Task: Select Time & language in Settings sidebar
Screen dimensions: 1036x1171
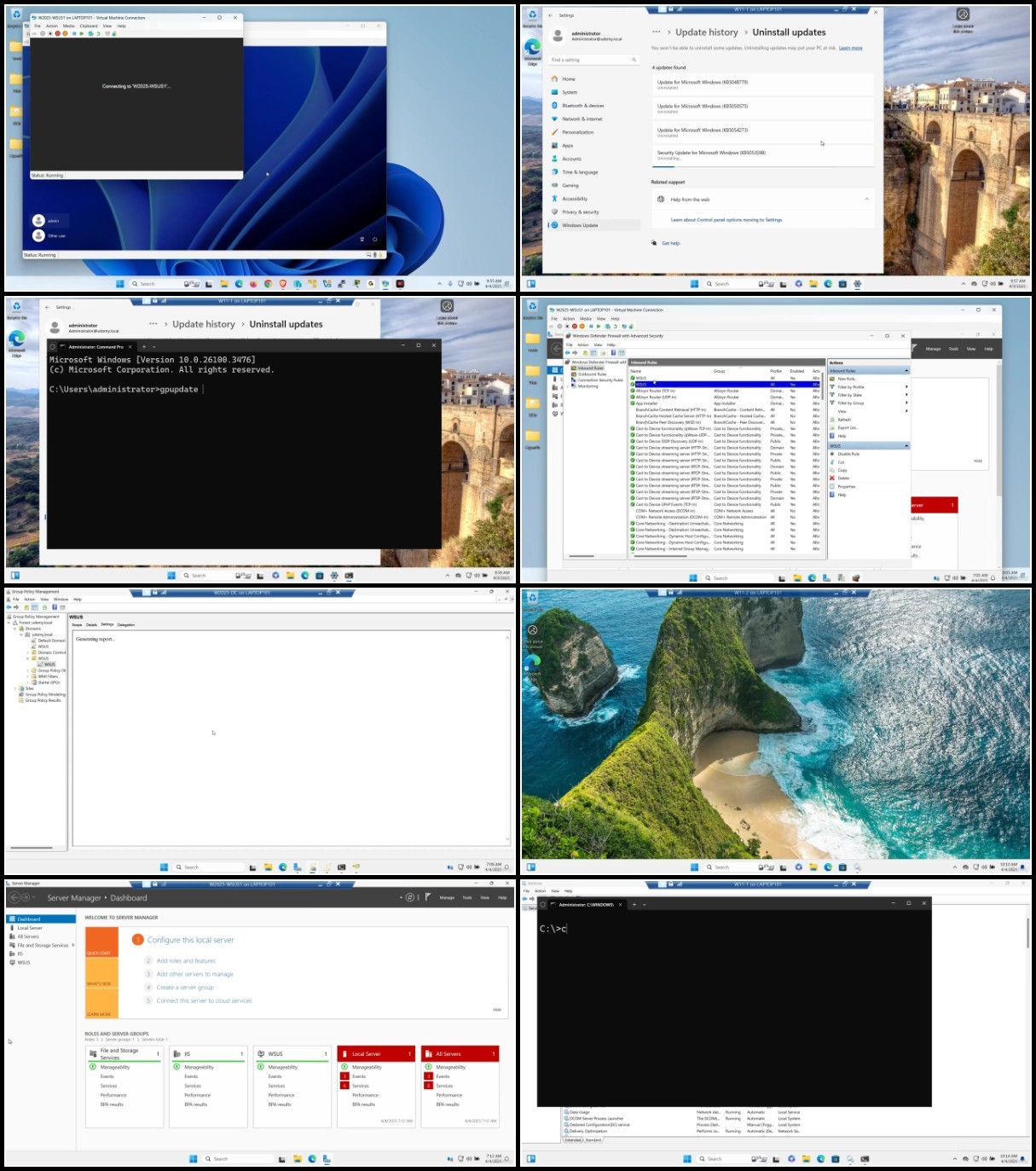Action: (580, 171)
